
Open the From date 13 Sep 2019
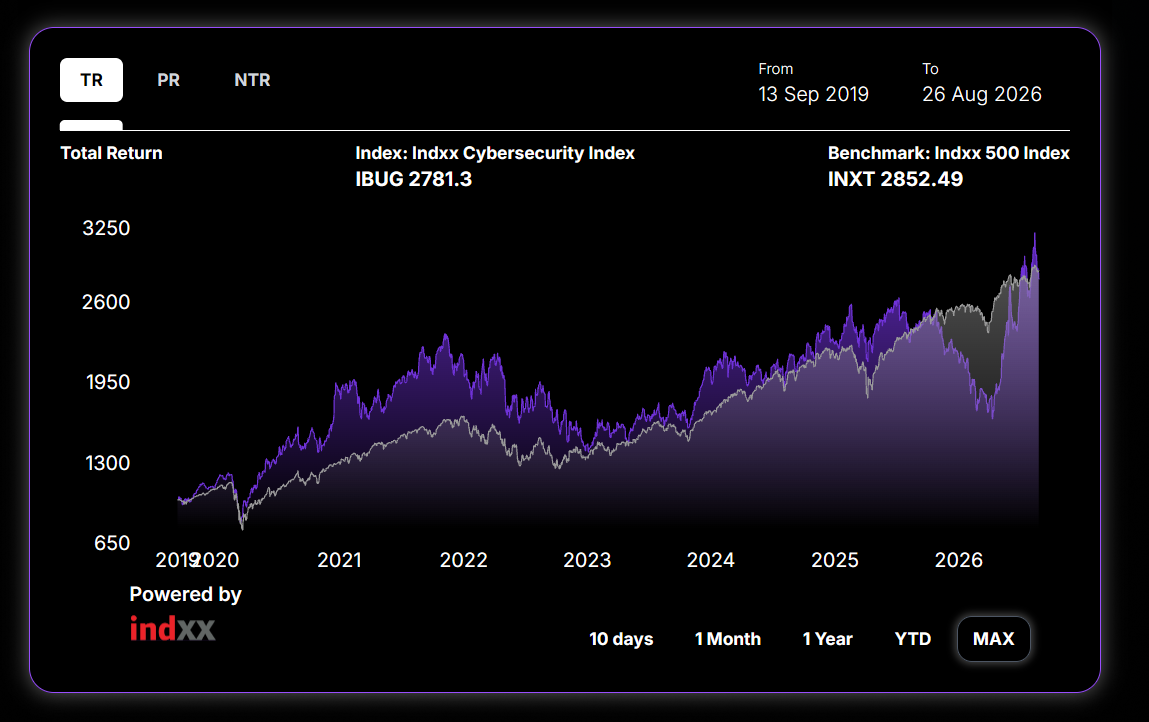pos(813,94)
